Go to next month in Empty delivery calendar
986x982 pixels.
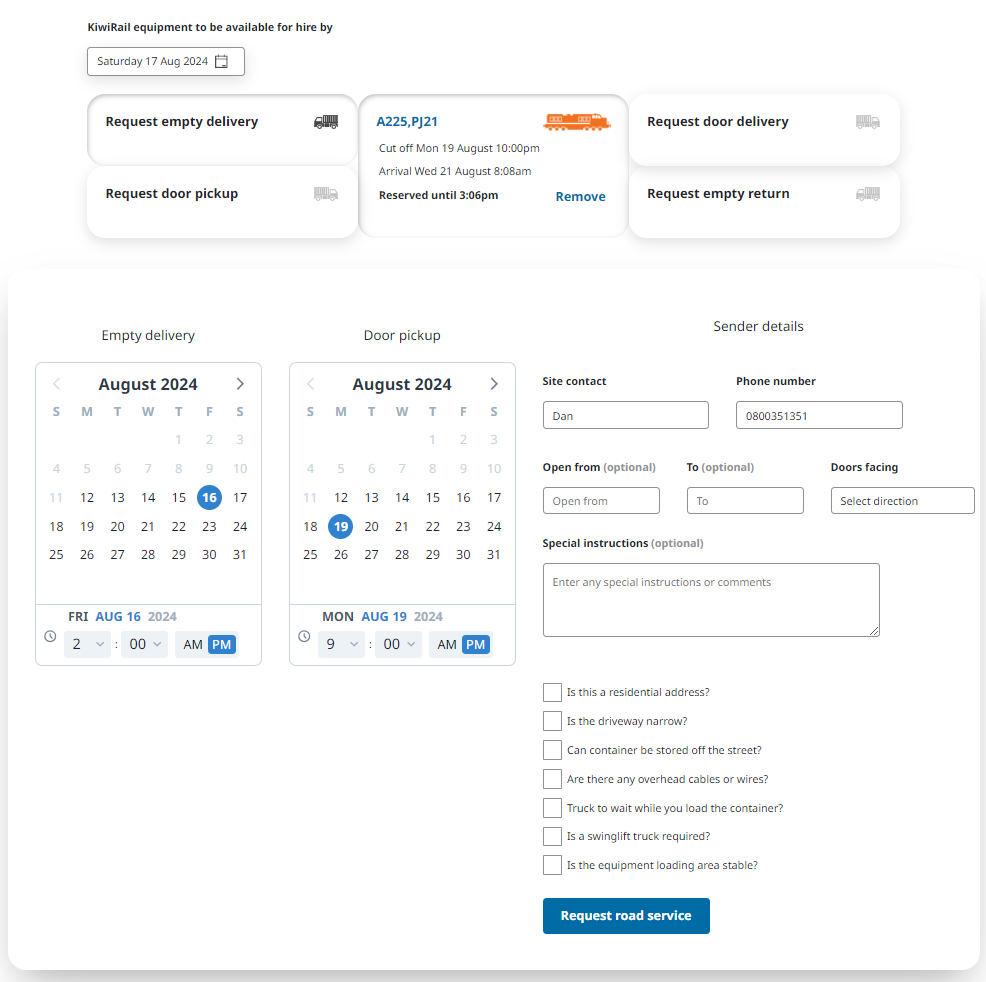(240, 384)
